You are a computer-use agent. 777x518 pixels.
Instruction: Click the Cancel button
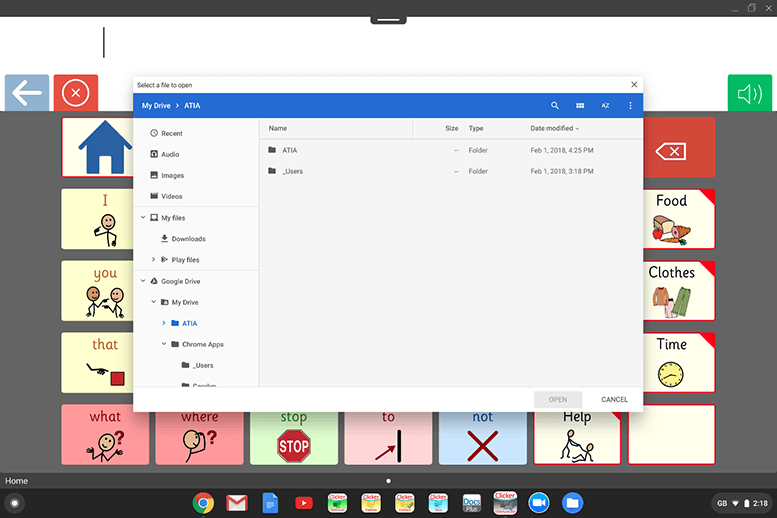coord(614,399)
